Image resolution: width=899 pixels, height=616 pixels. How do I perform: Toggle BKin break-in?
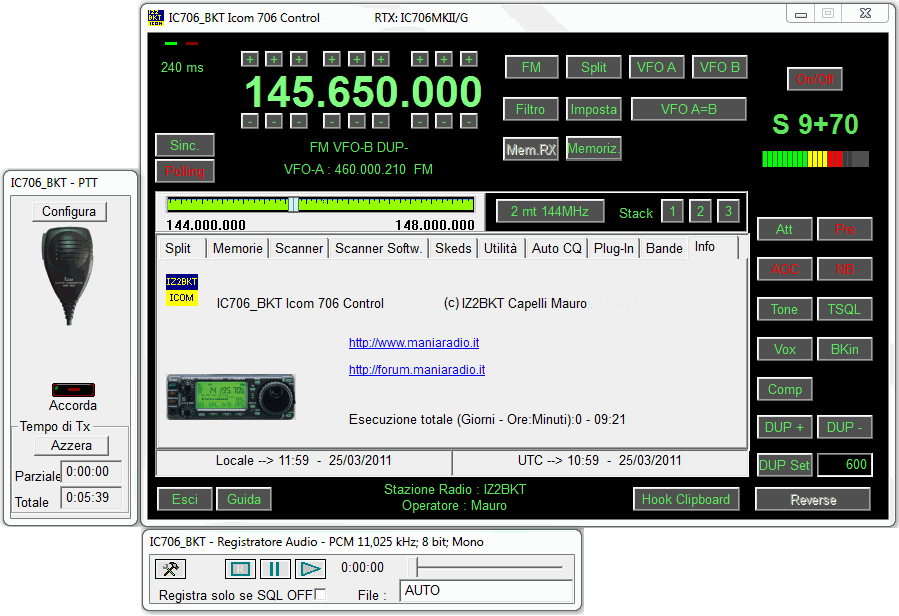(845, 349)
